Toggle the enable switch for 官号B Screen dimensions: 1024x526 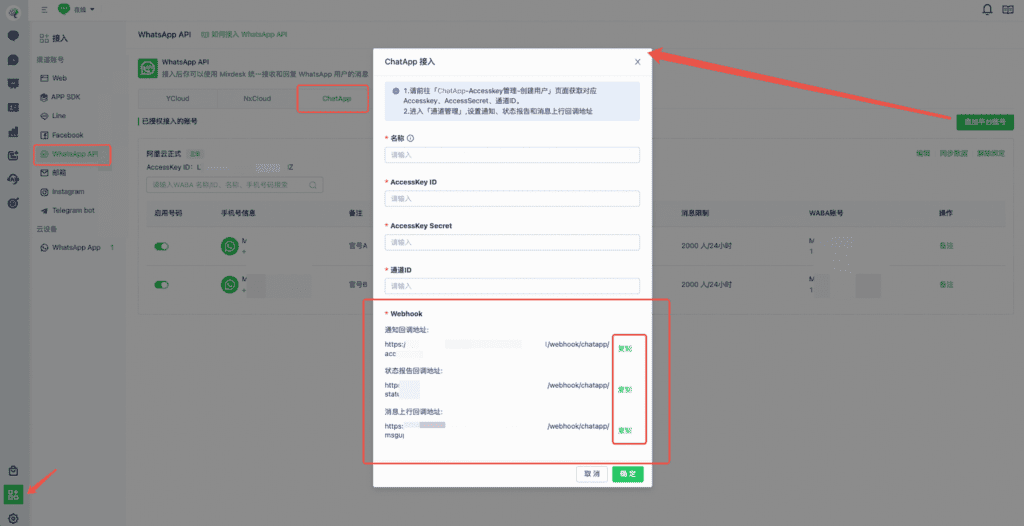161,285
